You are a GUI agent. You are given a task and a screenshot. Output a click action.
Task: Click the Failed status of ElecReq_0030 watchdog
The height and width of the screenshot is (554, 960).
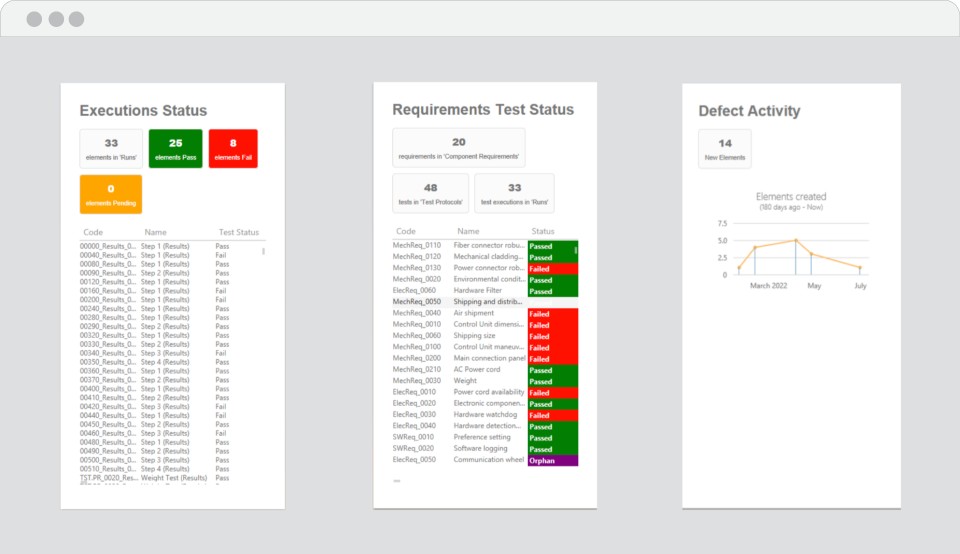[553, 414]
